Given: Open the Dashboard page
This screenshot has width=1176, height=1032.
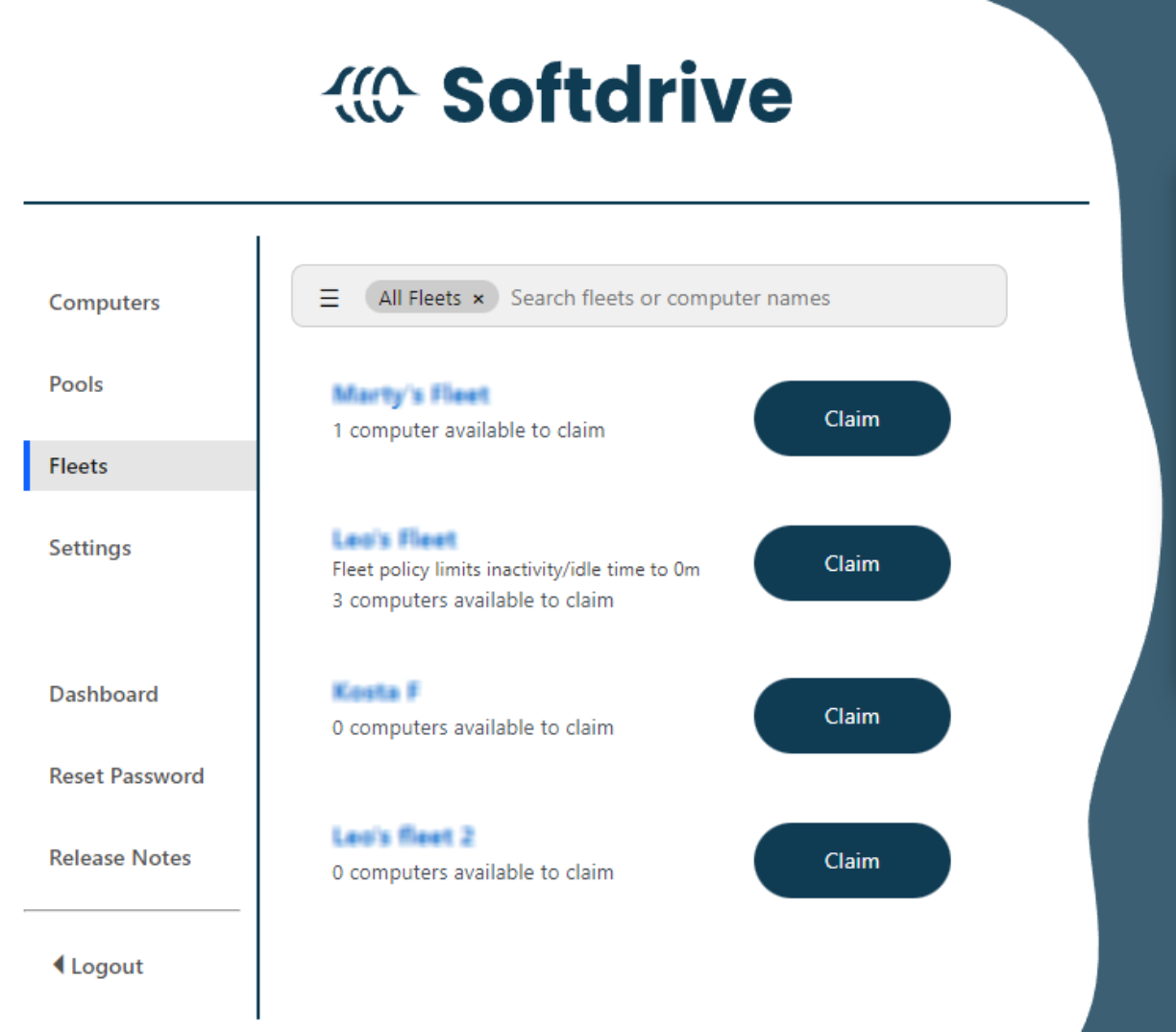Looking at the screenshot, I should pyautogui.click(x=104, y=694).
